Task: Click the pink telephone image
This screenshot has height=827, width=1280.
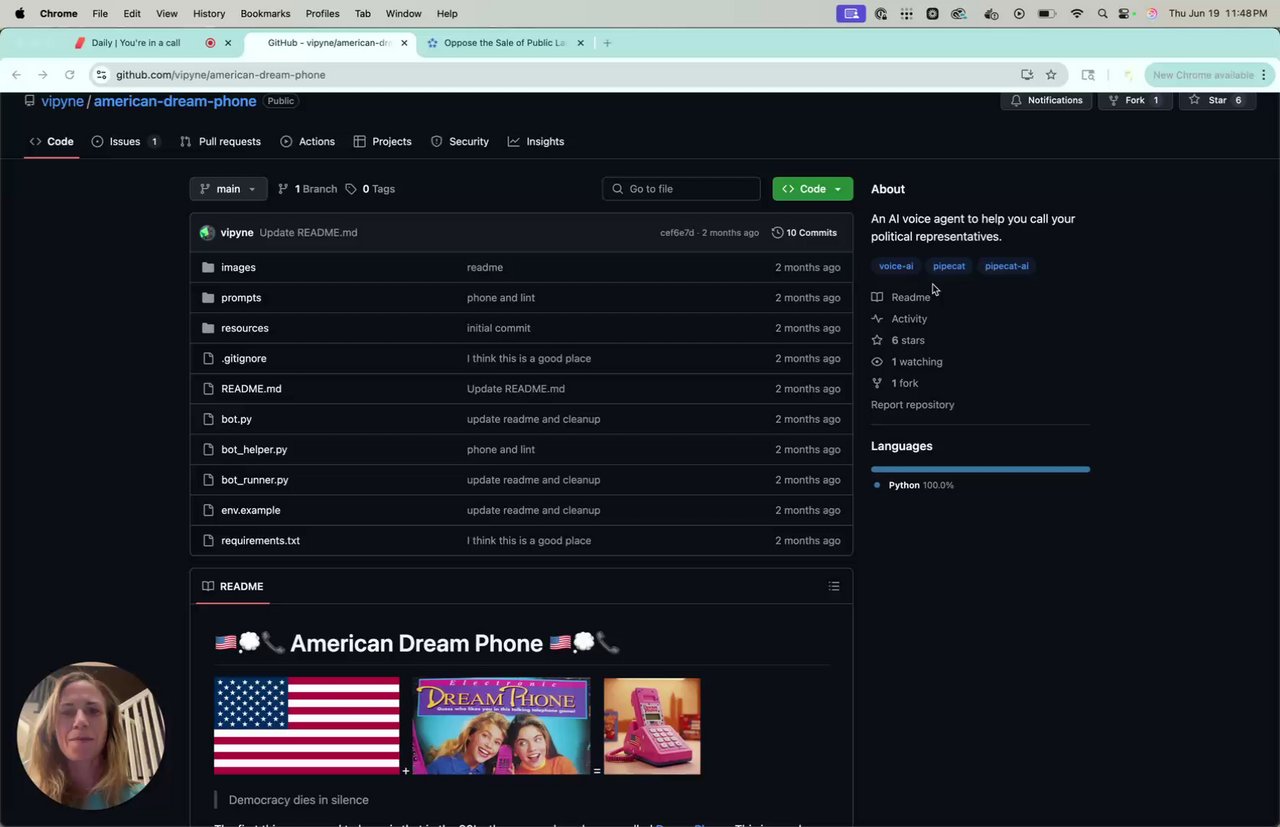Action: 652,726
